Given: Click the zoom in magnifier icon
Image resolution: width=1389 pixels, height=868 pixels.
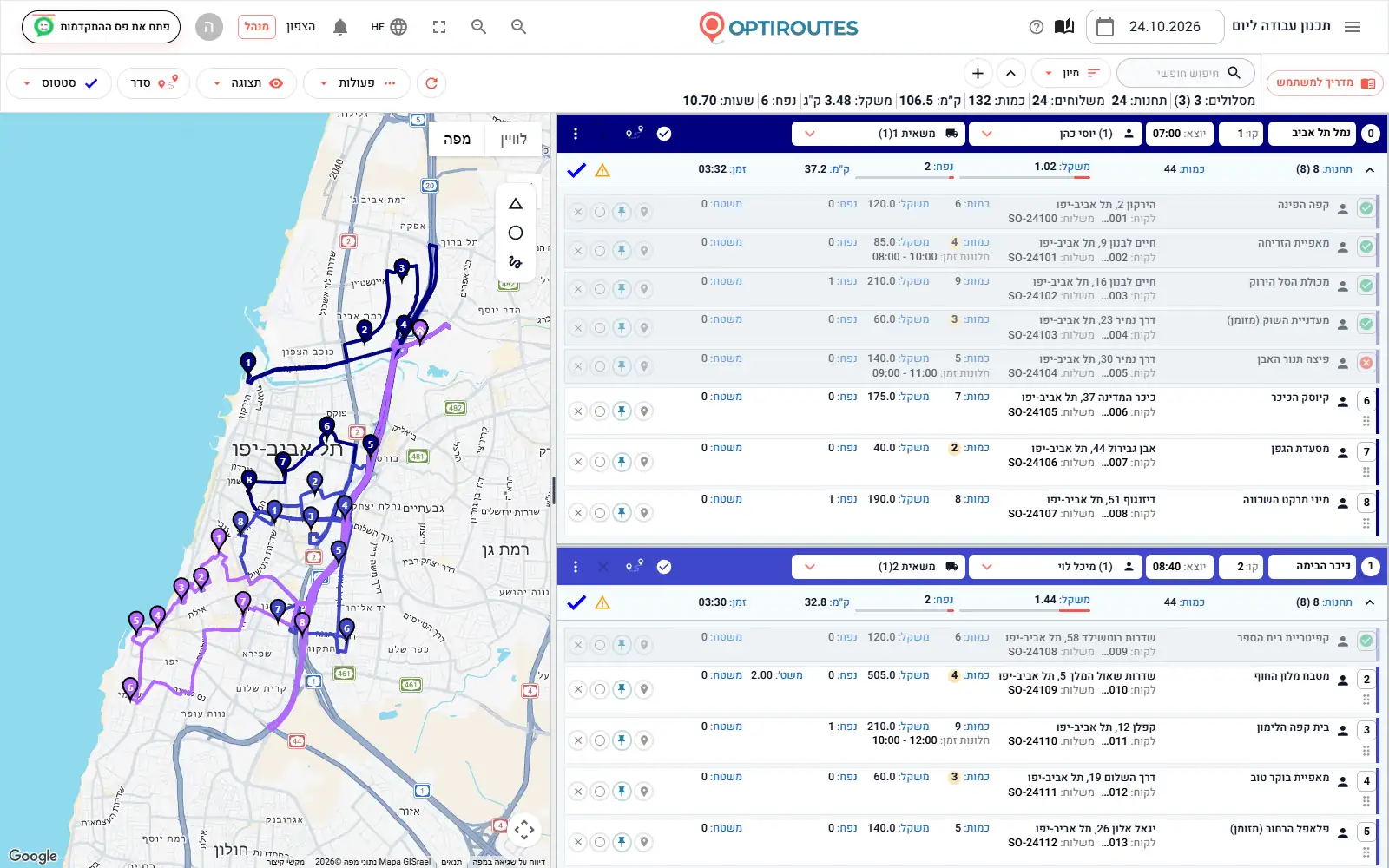Looking at the screenshot, I should coord(478,27).
